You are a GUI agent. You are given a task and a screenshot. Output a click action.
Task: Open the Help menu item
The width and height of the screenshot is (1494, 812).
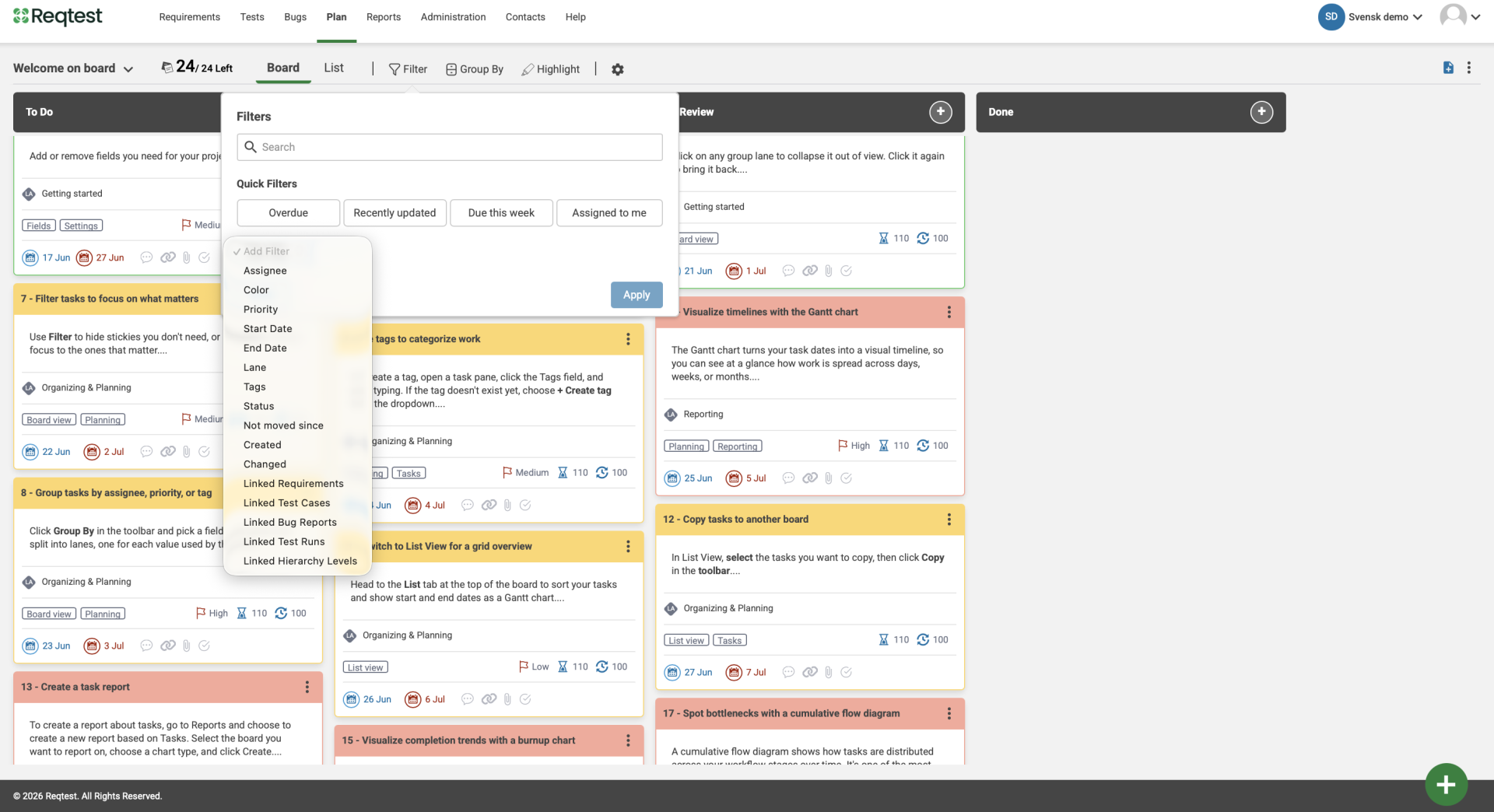coord(575,17)
